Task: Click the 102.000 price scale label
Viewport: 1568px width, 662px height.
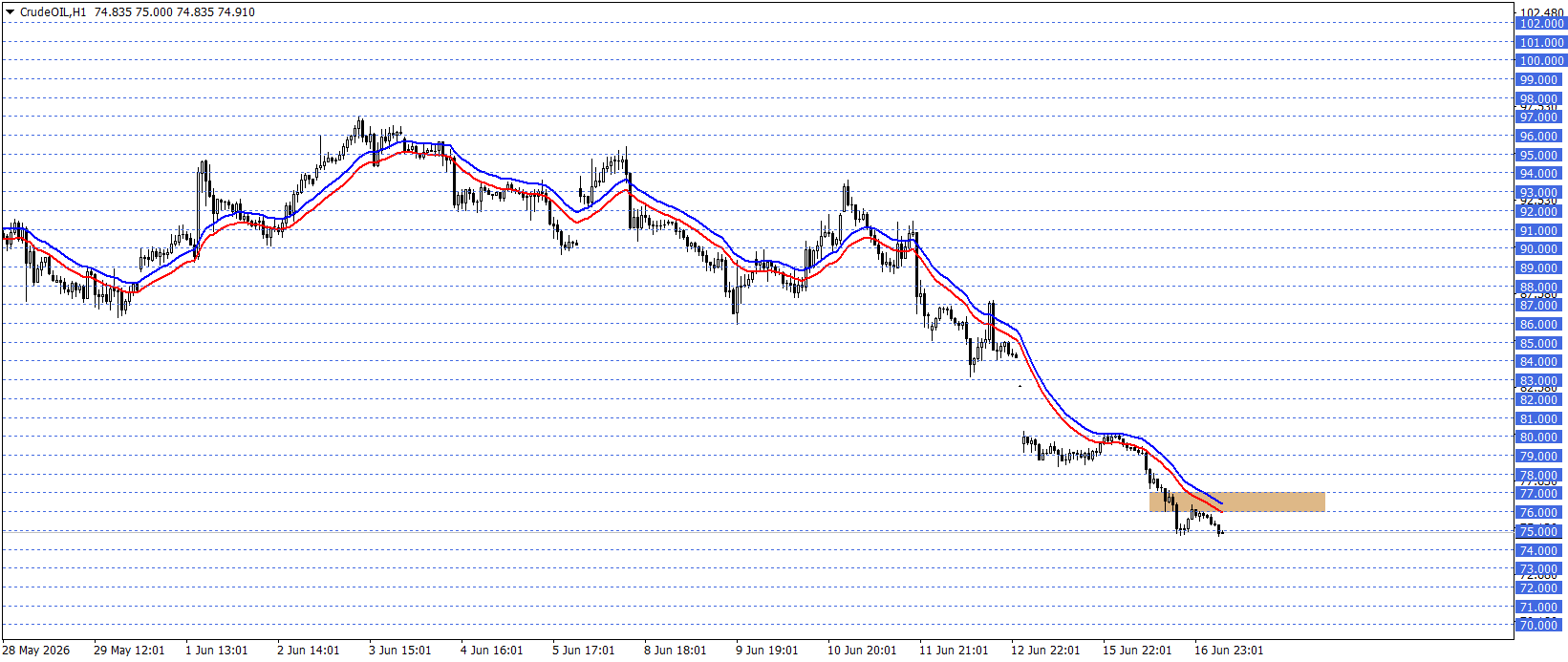Action: [x=1541, y=24]
